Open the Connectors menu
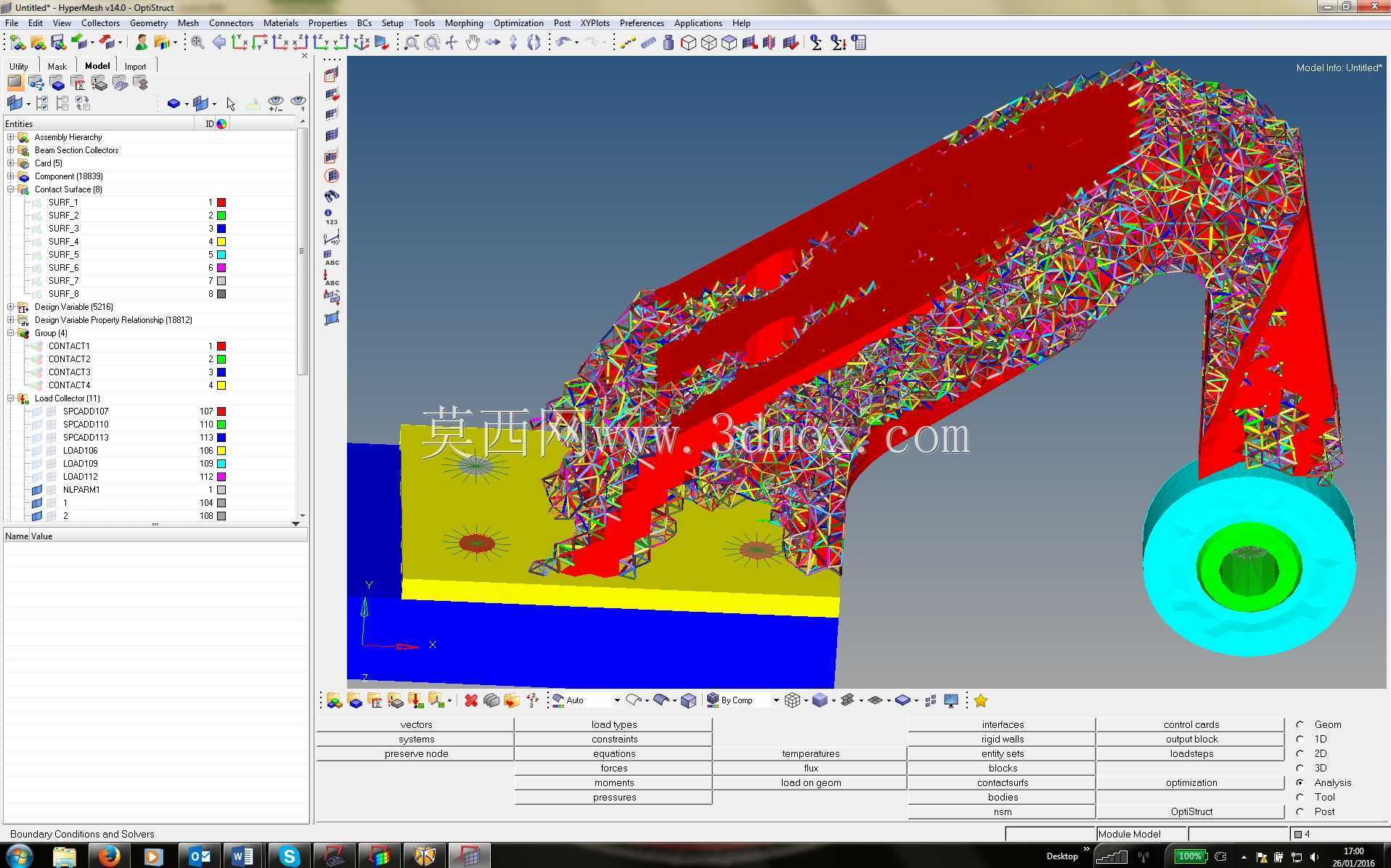Image resolution: width=1391 pixels, height=868 pixels. point(231,23)
